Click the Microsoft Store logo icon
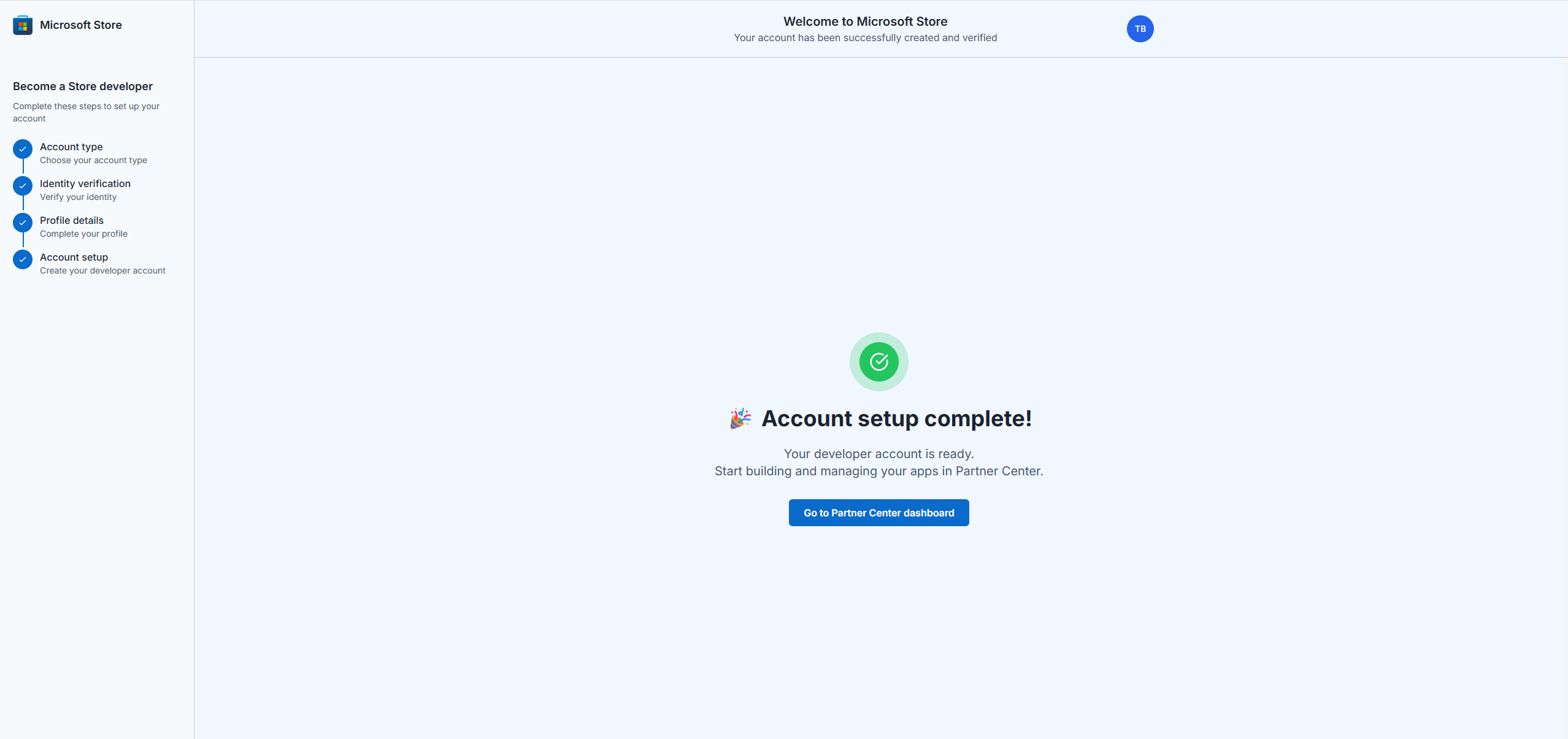1568x739 pixels. coord(23,25)
